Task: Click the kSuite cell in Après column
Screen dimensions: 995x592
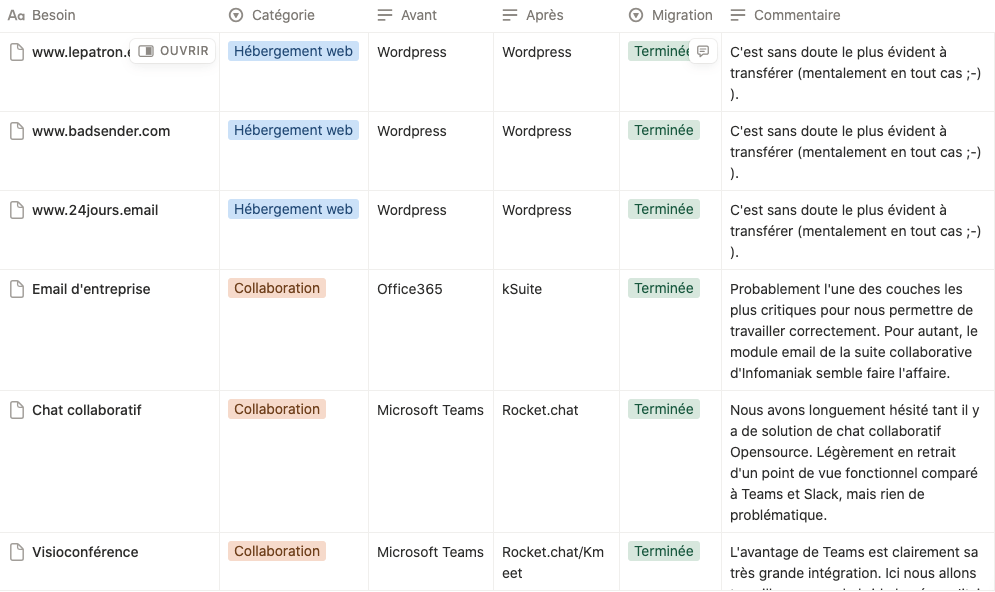Action: [522, 289]
